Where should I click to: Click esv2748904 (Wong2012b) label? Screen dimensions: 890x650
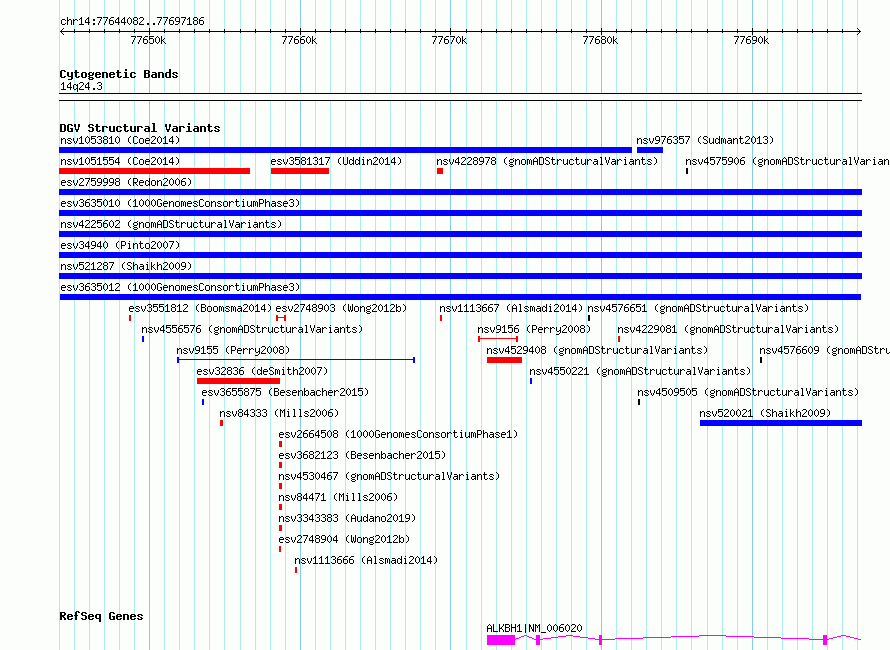pos(344,539)
